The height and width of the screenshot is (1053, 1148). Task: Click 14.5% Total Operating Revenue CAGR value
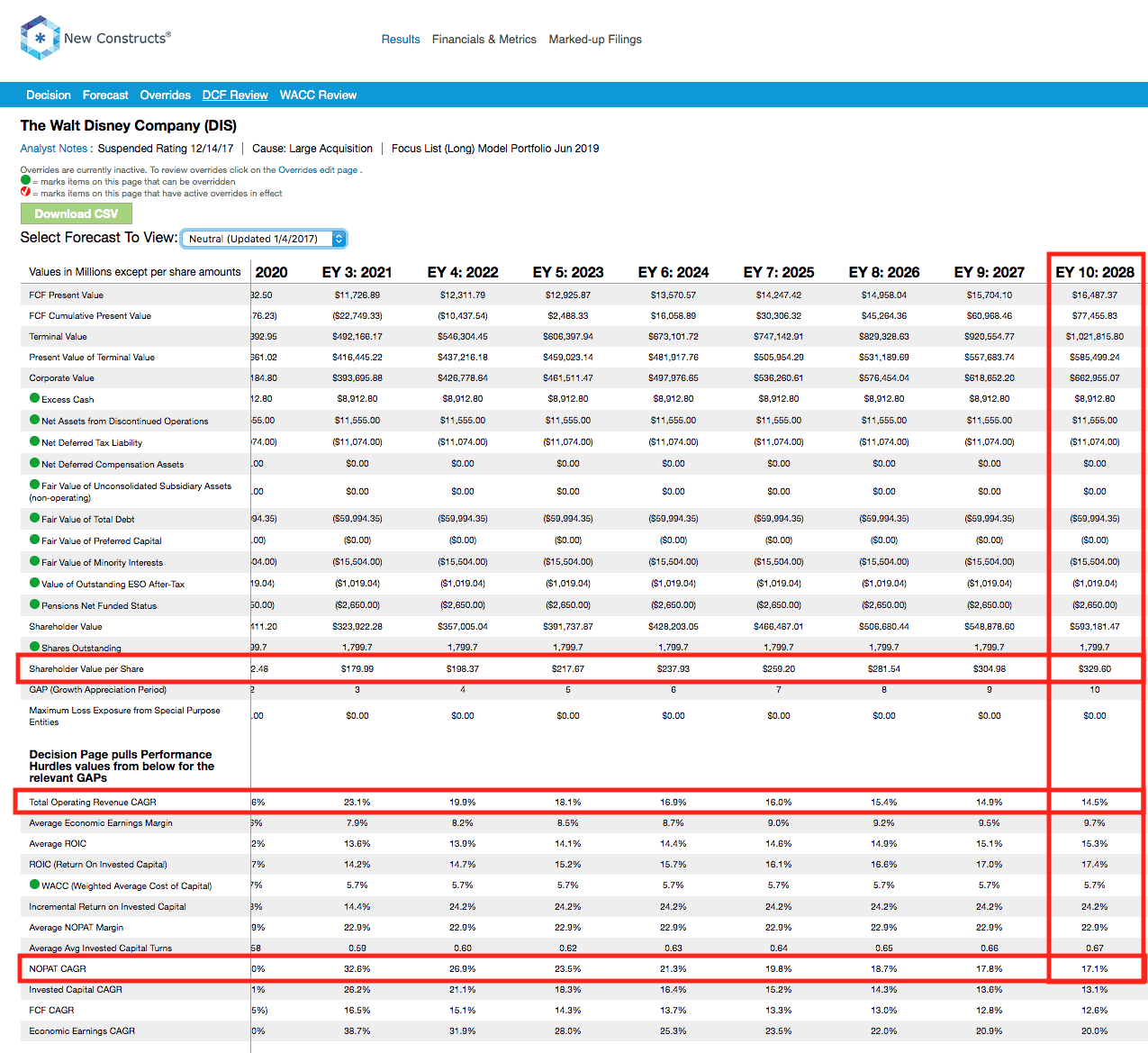pos(1095,802)
